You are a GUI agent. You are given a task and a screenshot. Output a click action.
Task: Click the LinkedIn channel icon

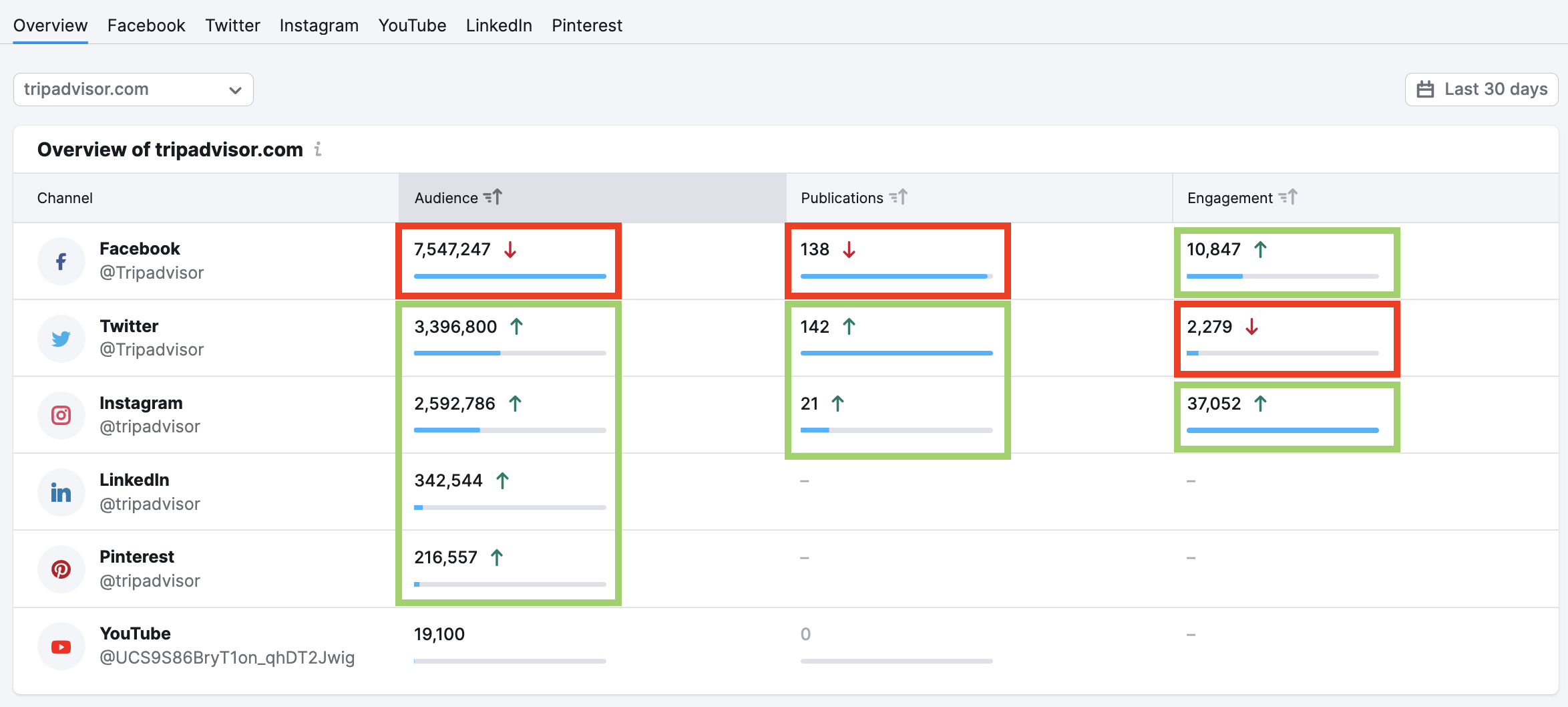pos(61,493)
